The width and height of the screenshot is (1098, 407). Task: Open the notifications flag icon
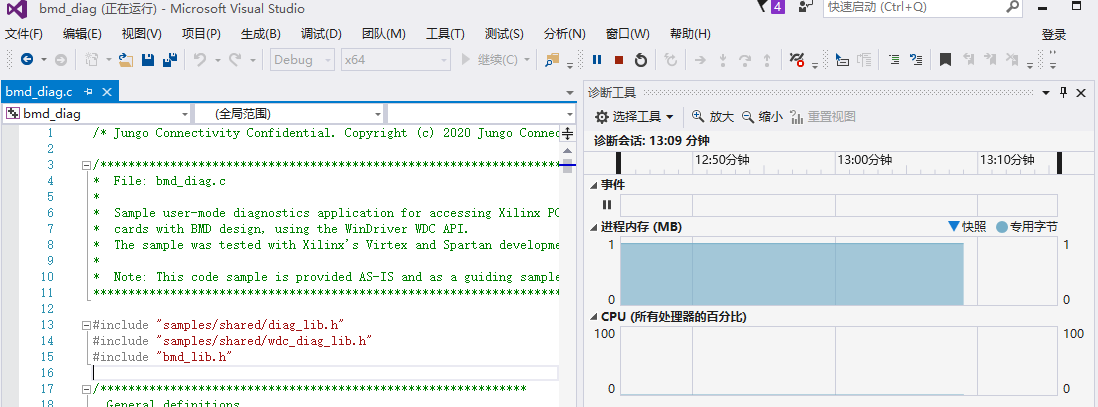pyautogui.click(x=763, y=7)
